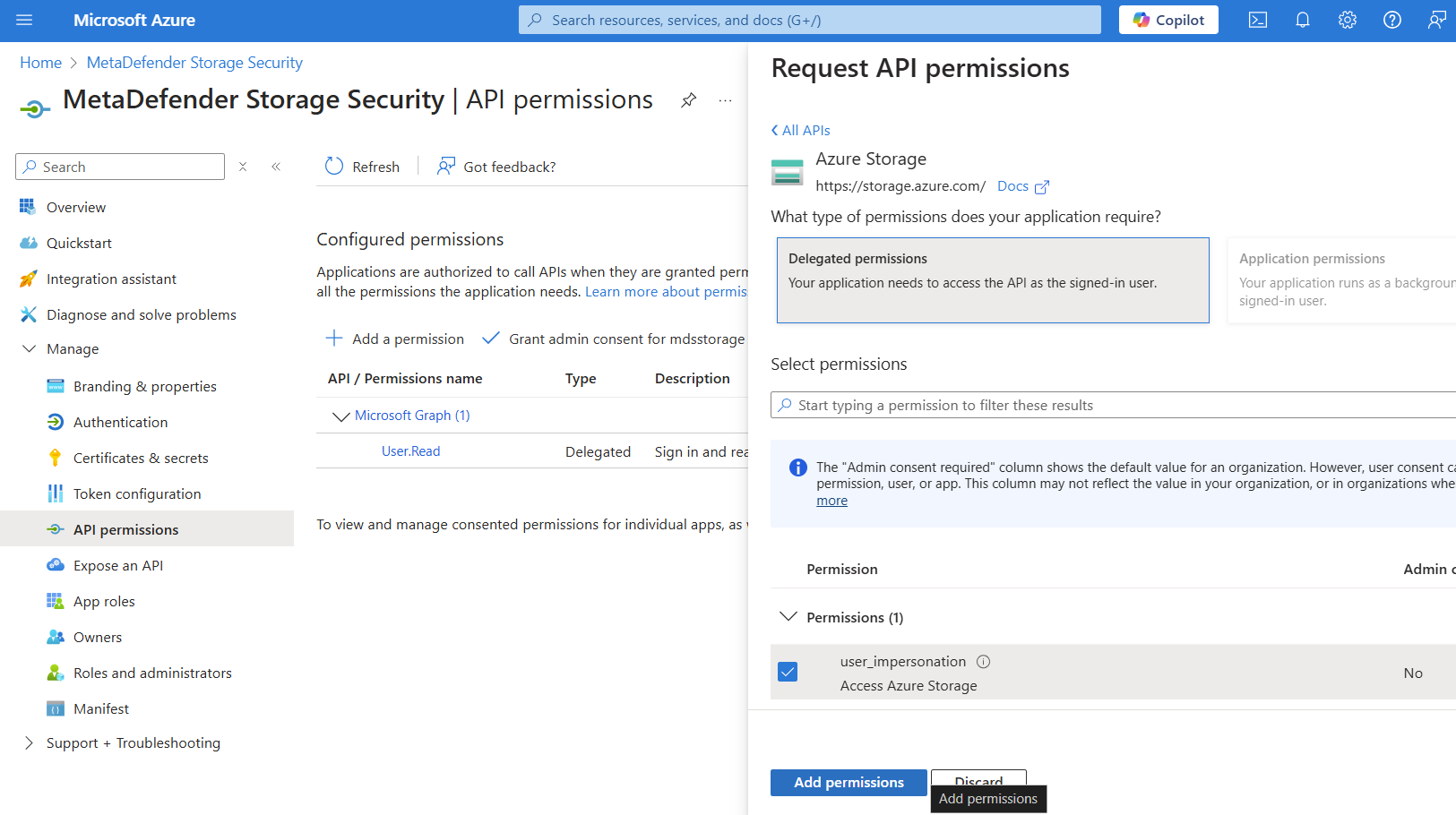Focus the top search resources box
Image resolution: width=1456 pixels, height=815 pixels.
[810, 20]
